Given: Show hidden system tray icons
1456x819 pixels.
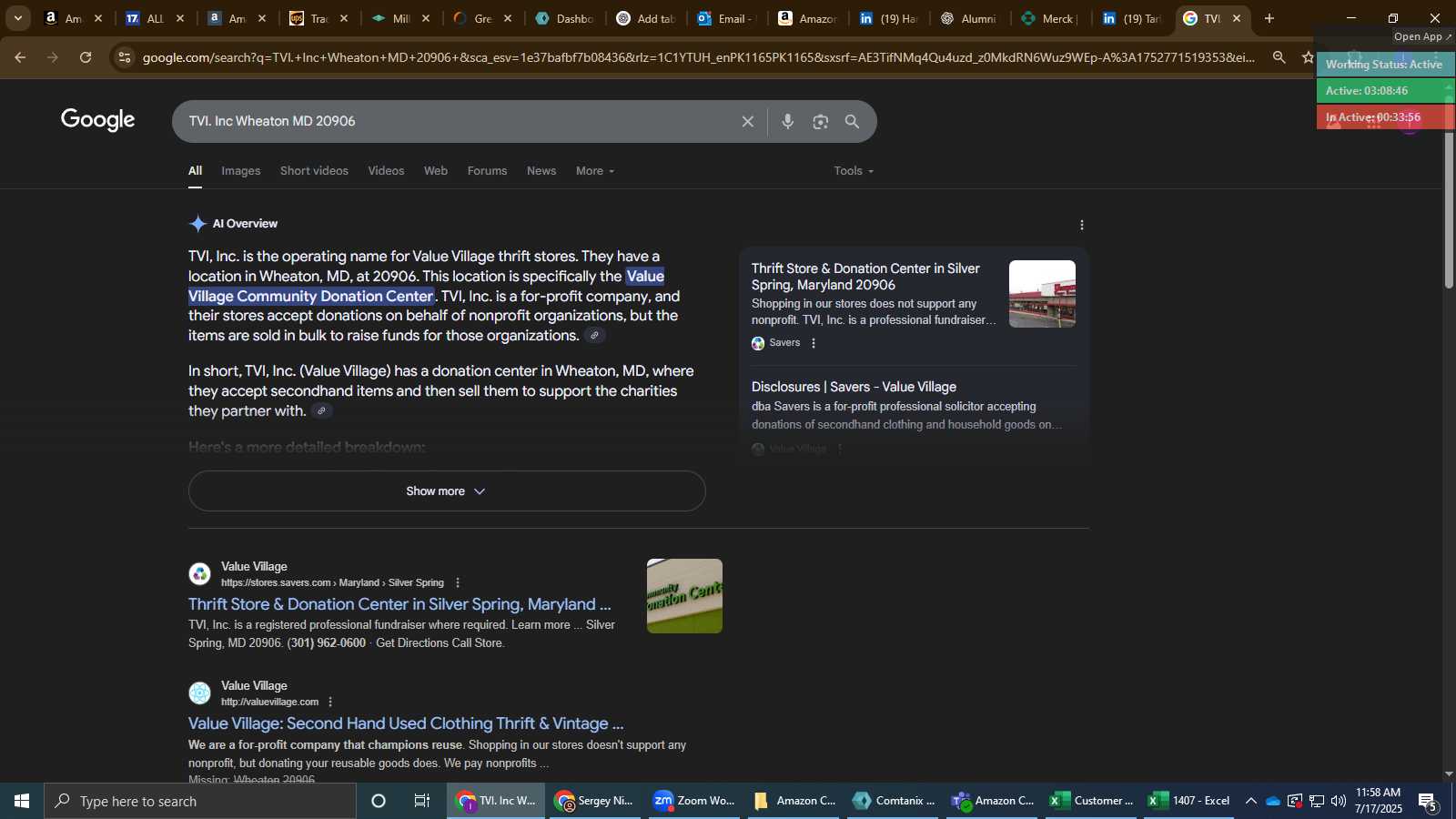Looking at the screenshot, I should 1251,801.
